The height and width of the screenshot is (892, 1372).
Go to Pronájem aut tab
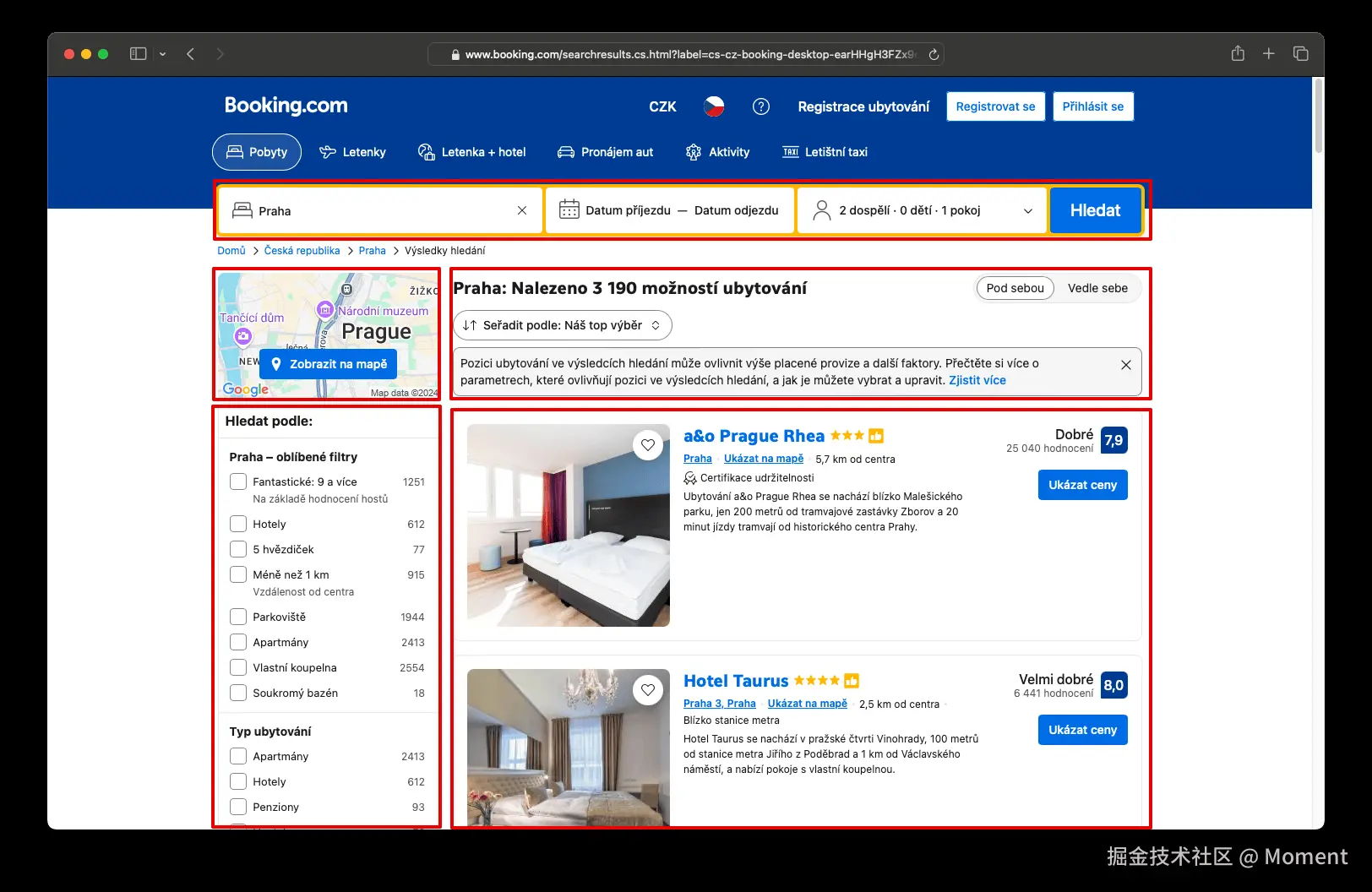605,152
